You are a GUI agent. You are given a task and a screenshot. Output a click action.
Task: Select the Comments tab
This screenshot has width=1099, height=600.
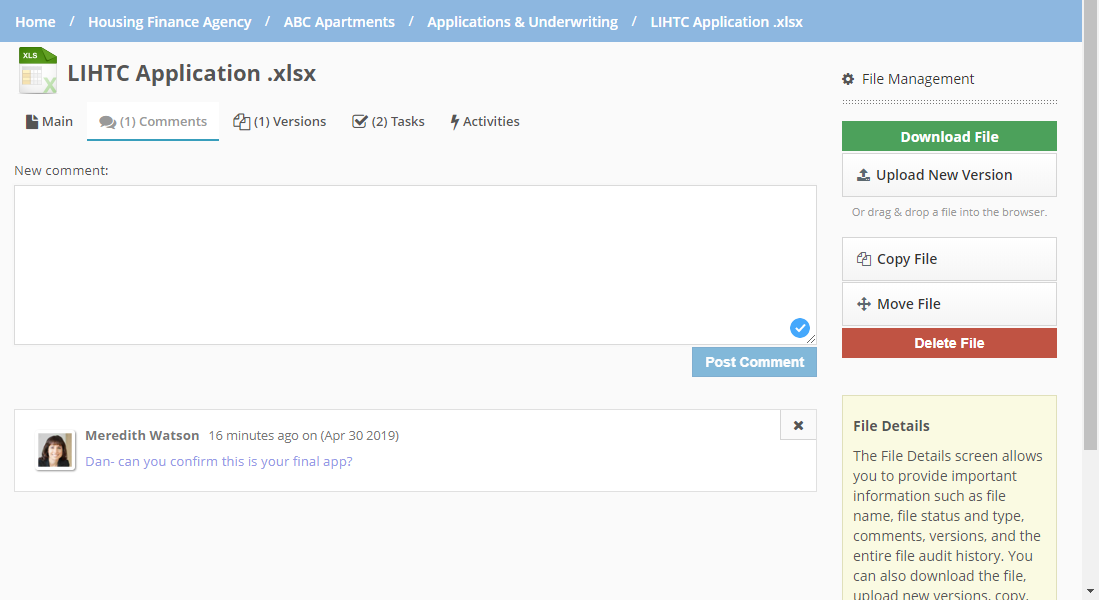coord(153,122)
